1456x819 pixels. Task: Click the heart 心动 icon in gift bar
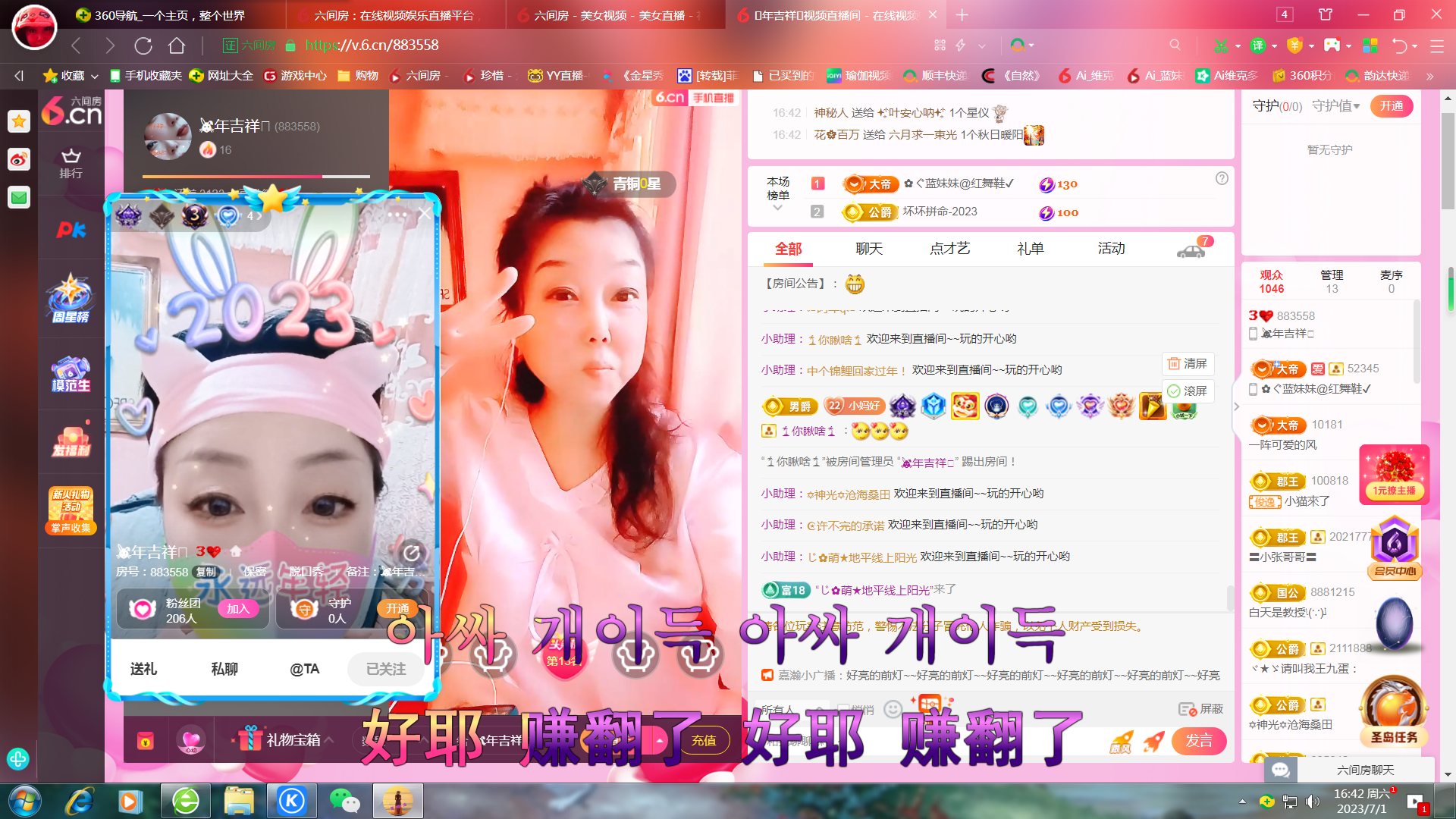pos(190,740)
